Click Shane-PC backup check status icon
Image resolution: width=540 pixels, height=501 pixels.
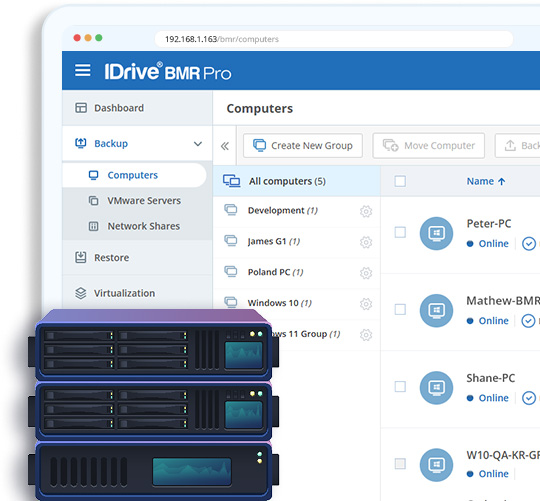529,398
